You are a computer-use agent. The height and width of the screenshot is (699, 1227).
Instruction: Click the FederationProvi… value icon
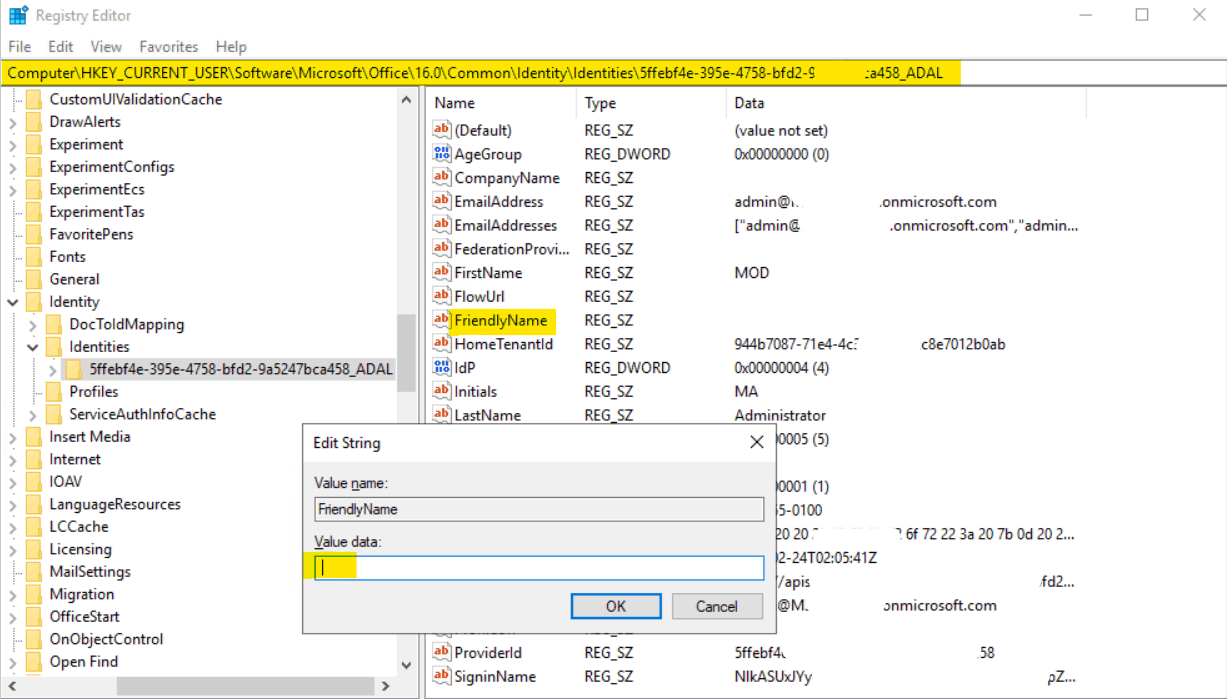click(442, 249)
